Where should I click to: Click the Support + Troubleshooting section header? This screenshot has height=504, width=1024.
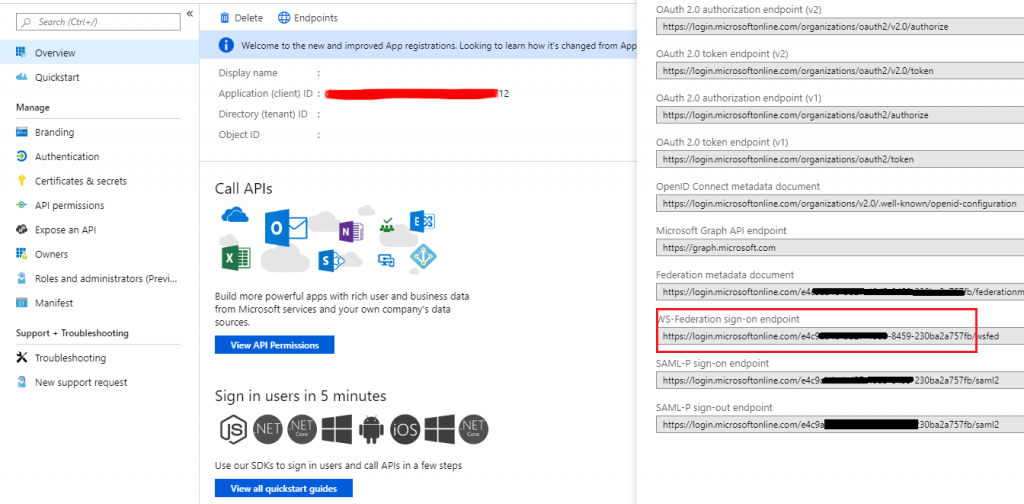pos(72,333)
